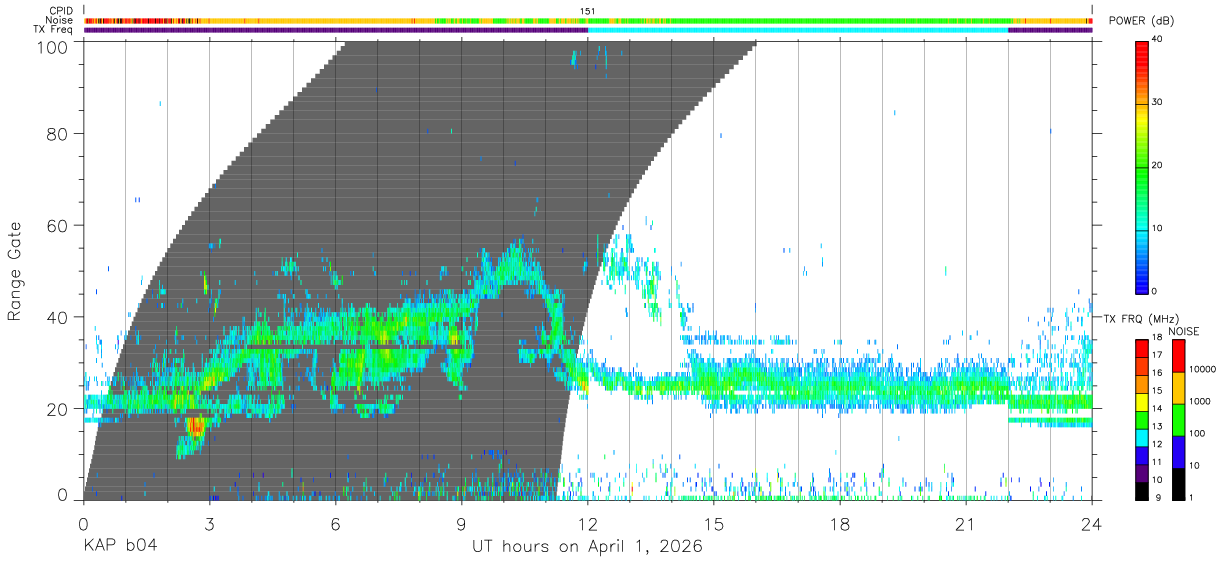1228x567 pixels.
Task: Click range gate tick label 80
Action: tap(58, 133)
